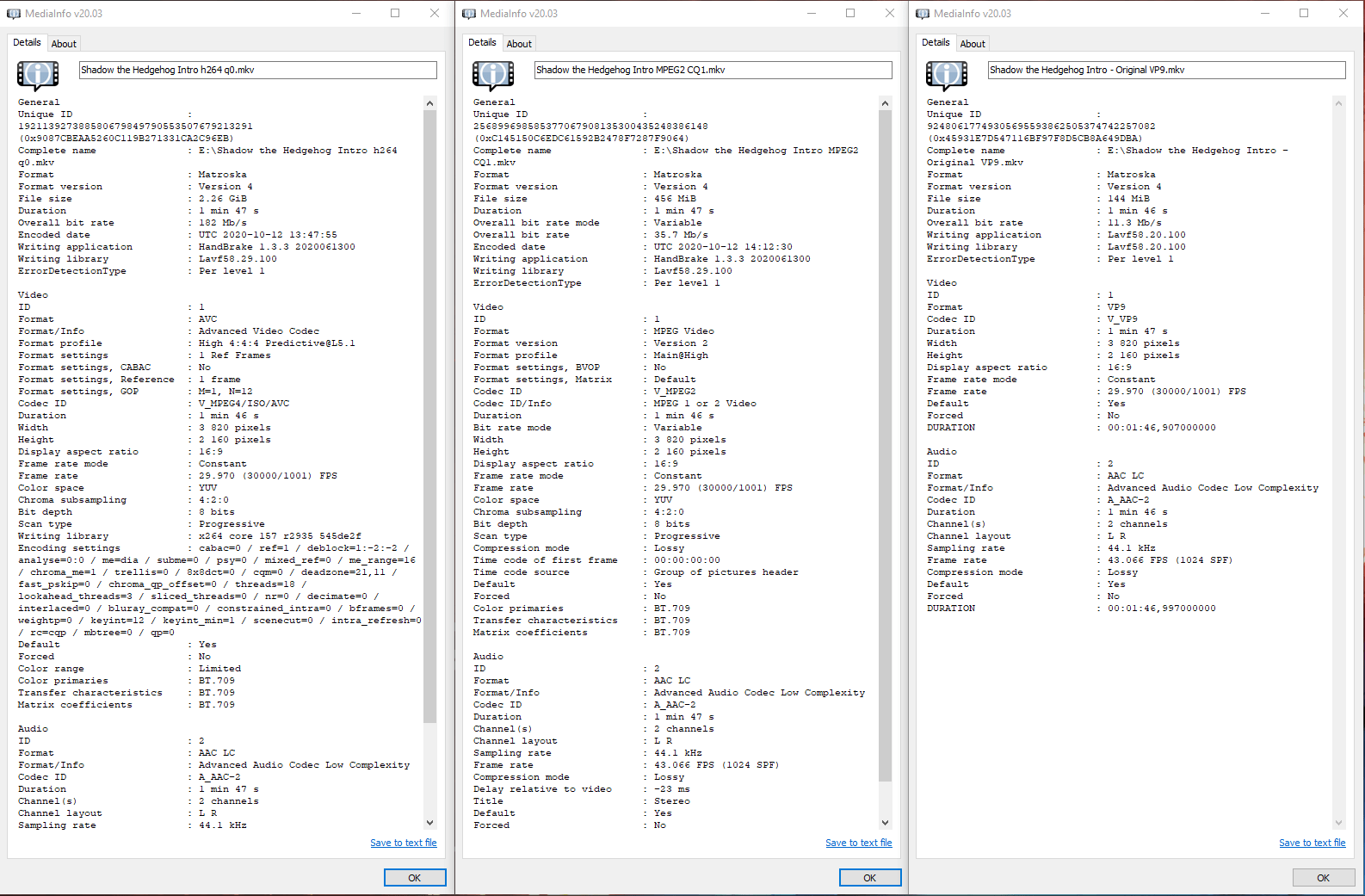Click '11.3 Mb/s' overall bit rate value
Viewport: 1365px width, 896px height.
click(x=1134, y=223)
